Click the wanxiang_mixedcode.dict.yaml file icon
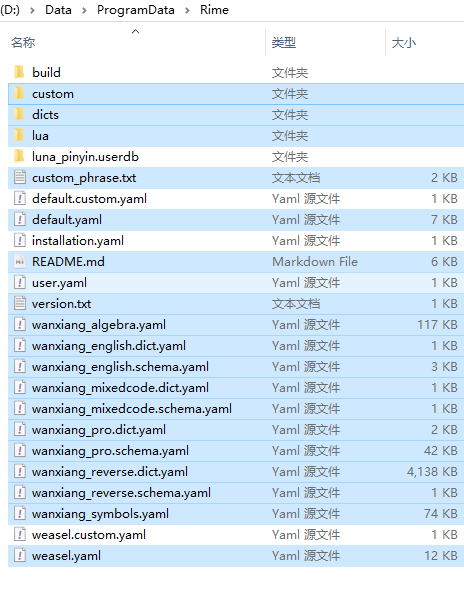 20,387
